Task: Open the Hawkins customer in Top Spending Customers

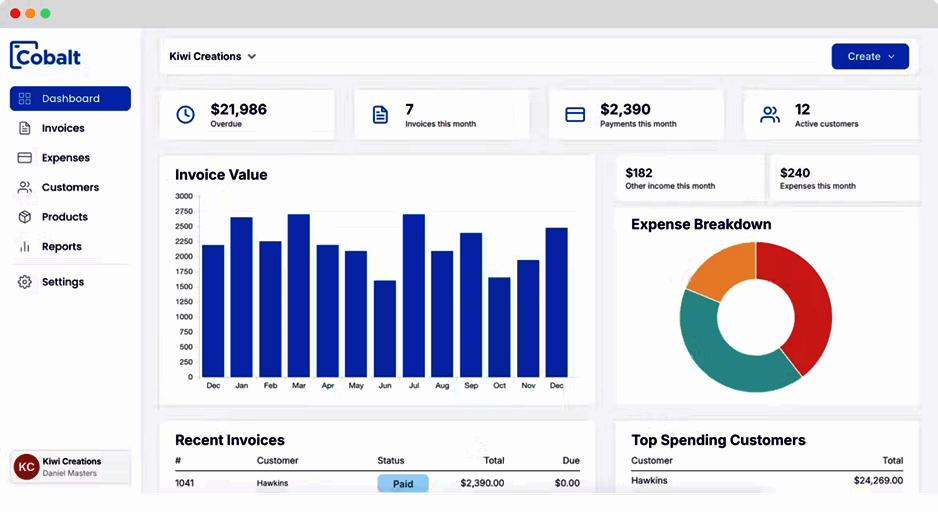Action: point(649,480)
